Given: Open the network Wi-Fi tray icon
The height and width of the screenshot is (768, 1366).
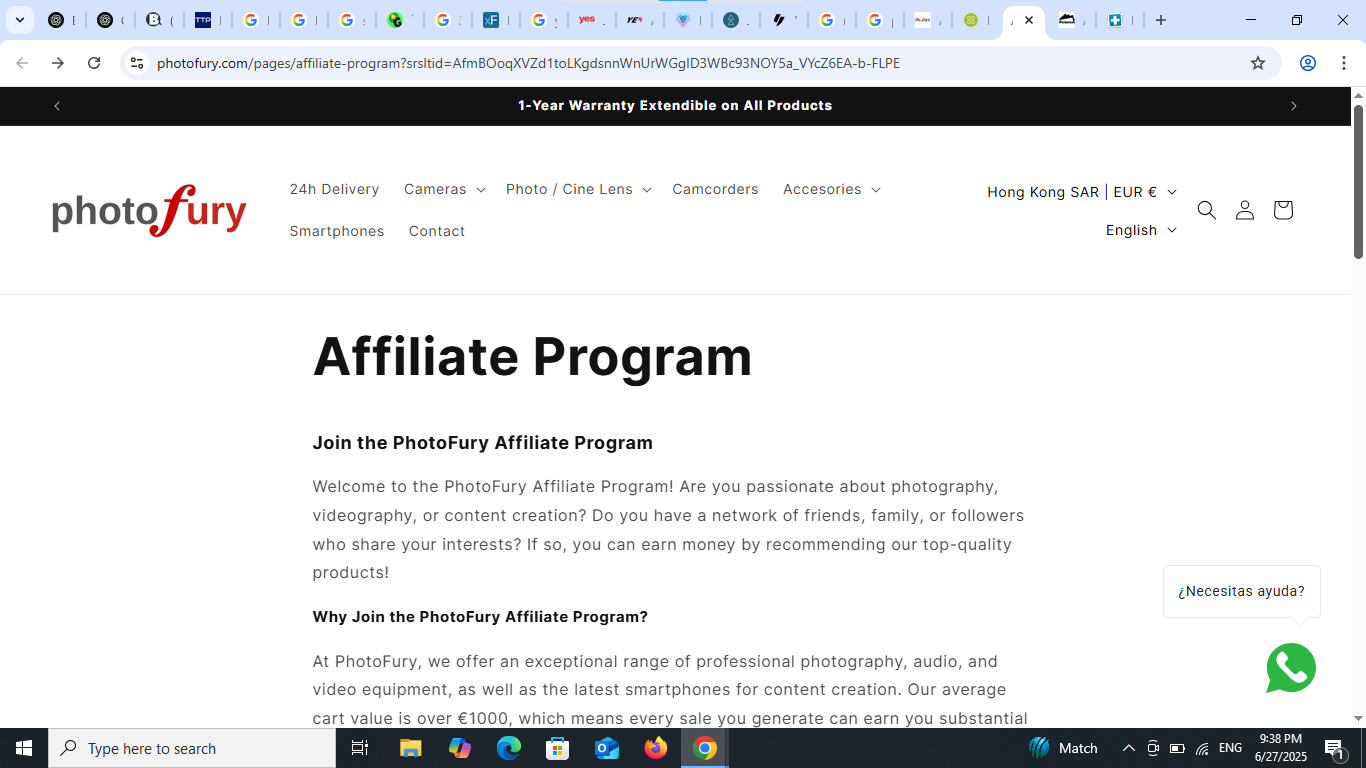Looking at the screenshot, I should 1202,748.
